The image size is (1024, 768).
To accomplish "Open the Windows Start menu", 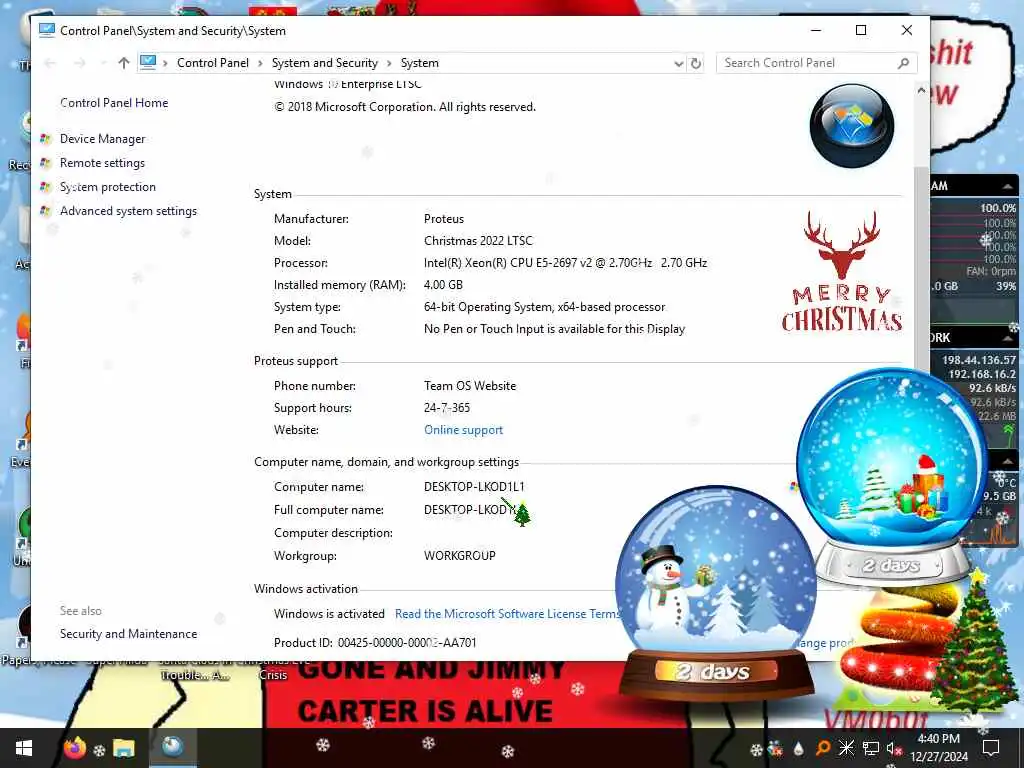I will point(24,748).
